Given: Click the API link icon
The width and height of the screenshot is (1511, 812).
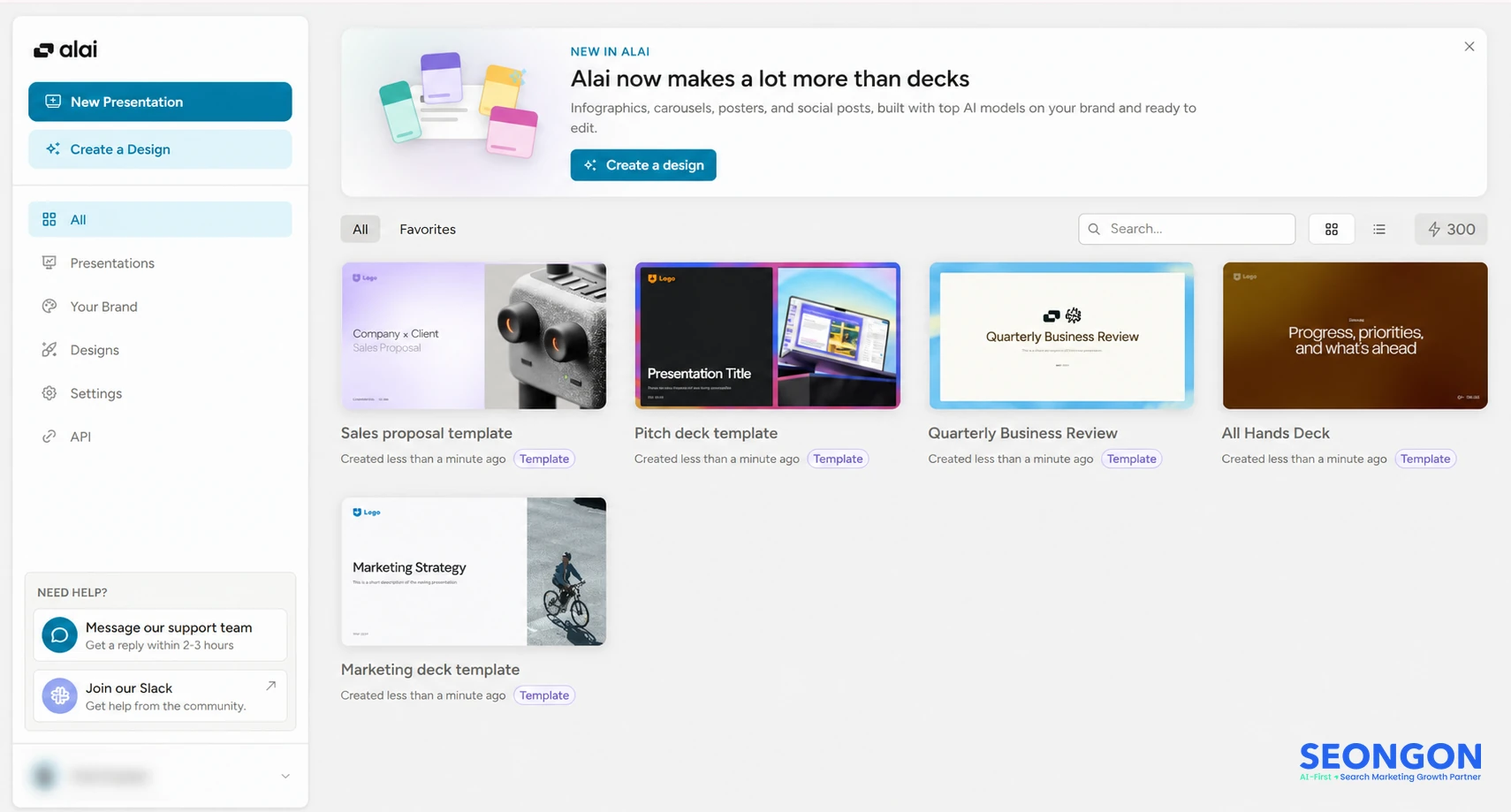Looking at the screenshot, I should tap(49, 436).
